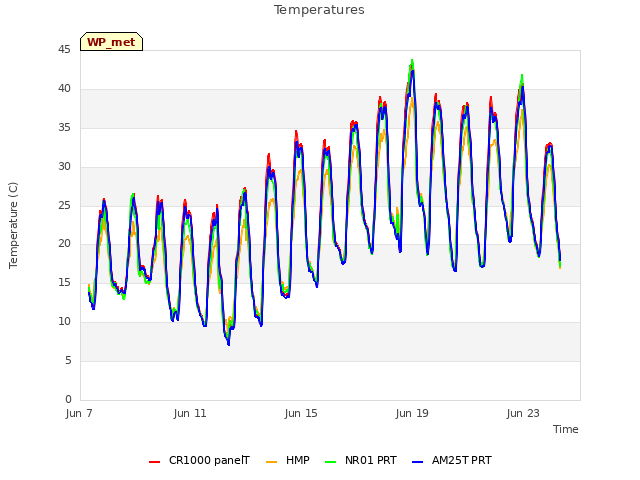Image resolution: width=640 pixels, height=480 pixels.
Task: Click the 10 y-axis tick label
Action: [64, 322]
